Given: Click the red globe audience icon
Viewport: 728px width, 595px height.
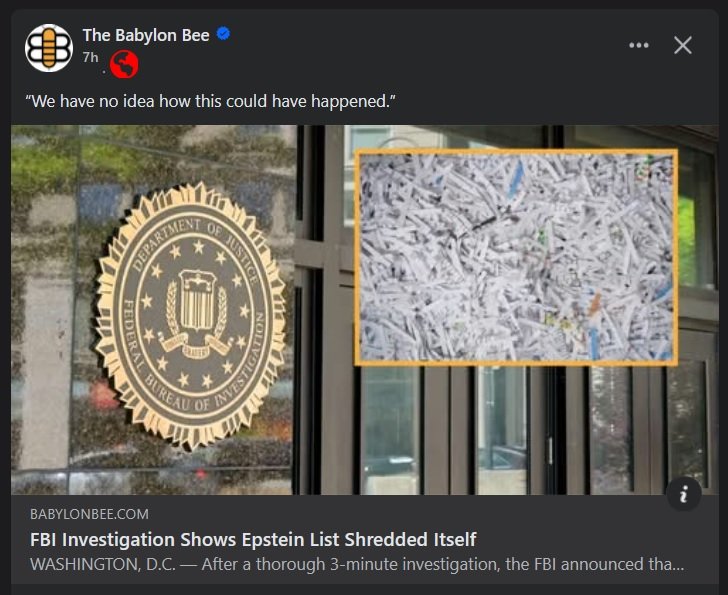Looking at the screenshot, I should pyautogui.click(x=124, y=64).
